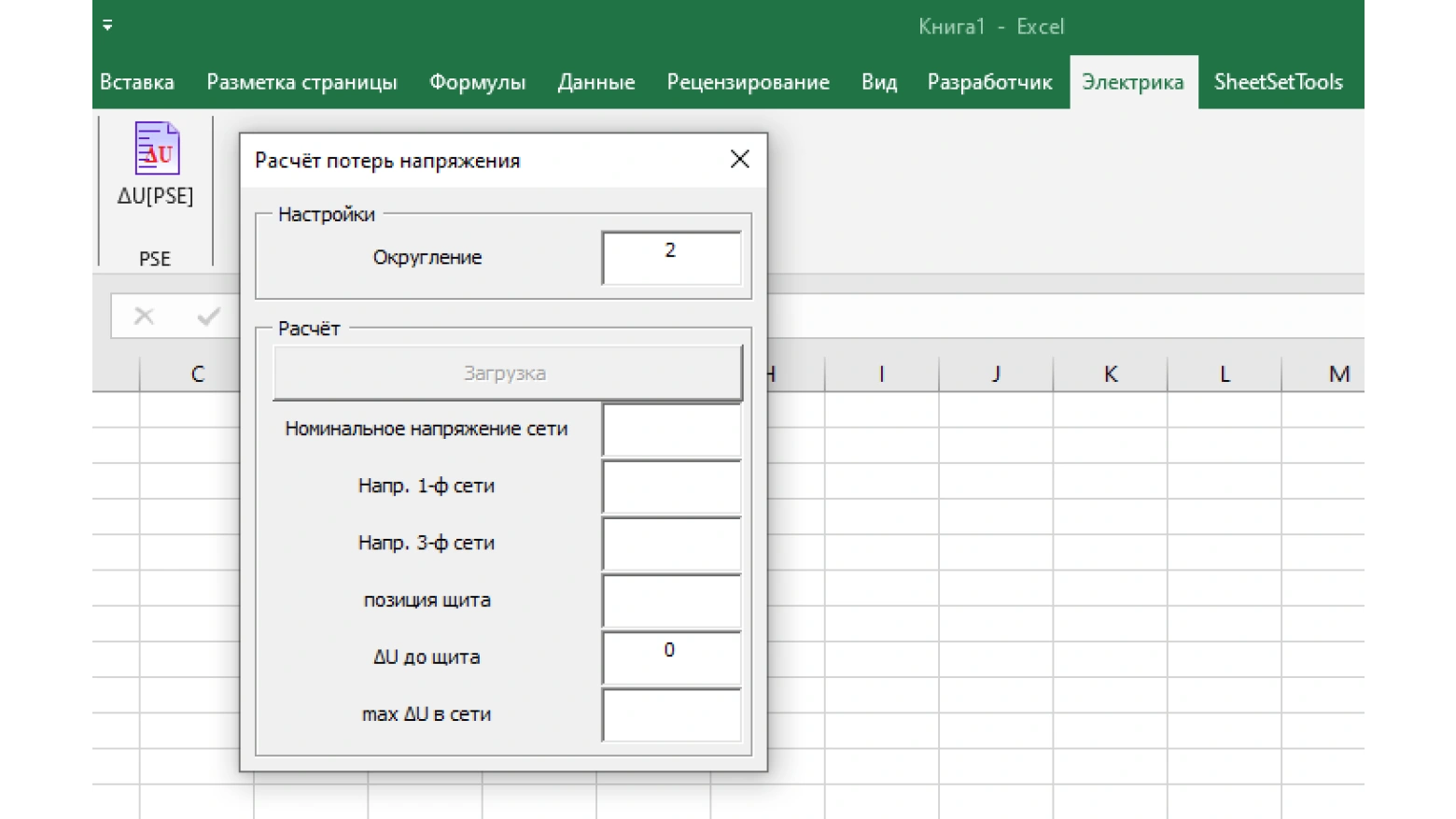Go to the Формулы tab
1456x819 pixels.
coord(477,82)
